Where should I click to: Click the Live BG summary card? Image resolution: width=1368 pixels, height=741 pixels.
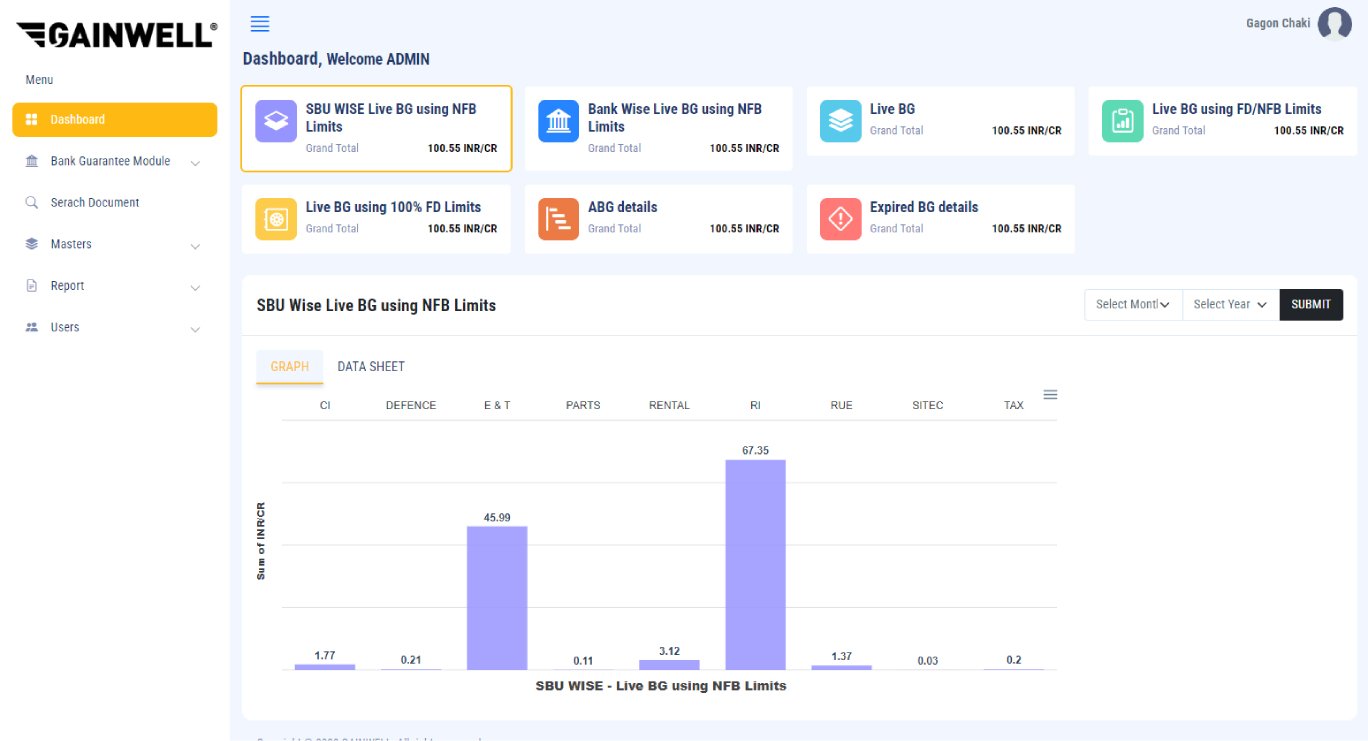pos(940,120)
